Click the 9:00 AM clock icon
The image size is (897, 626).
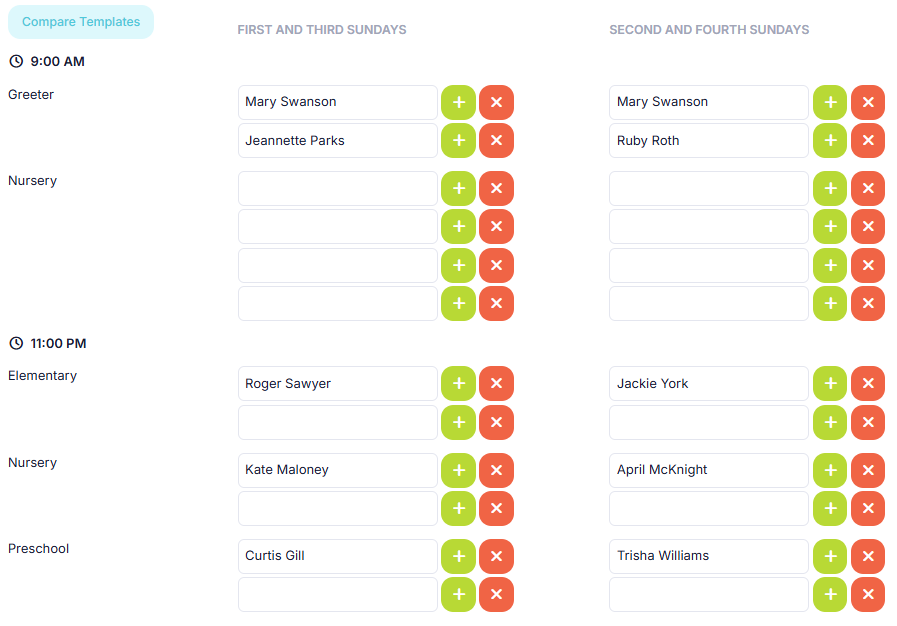pos(16,62)
